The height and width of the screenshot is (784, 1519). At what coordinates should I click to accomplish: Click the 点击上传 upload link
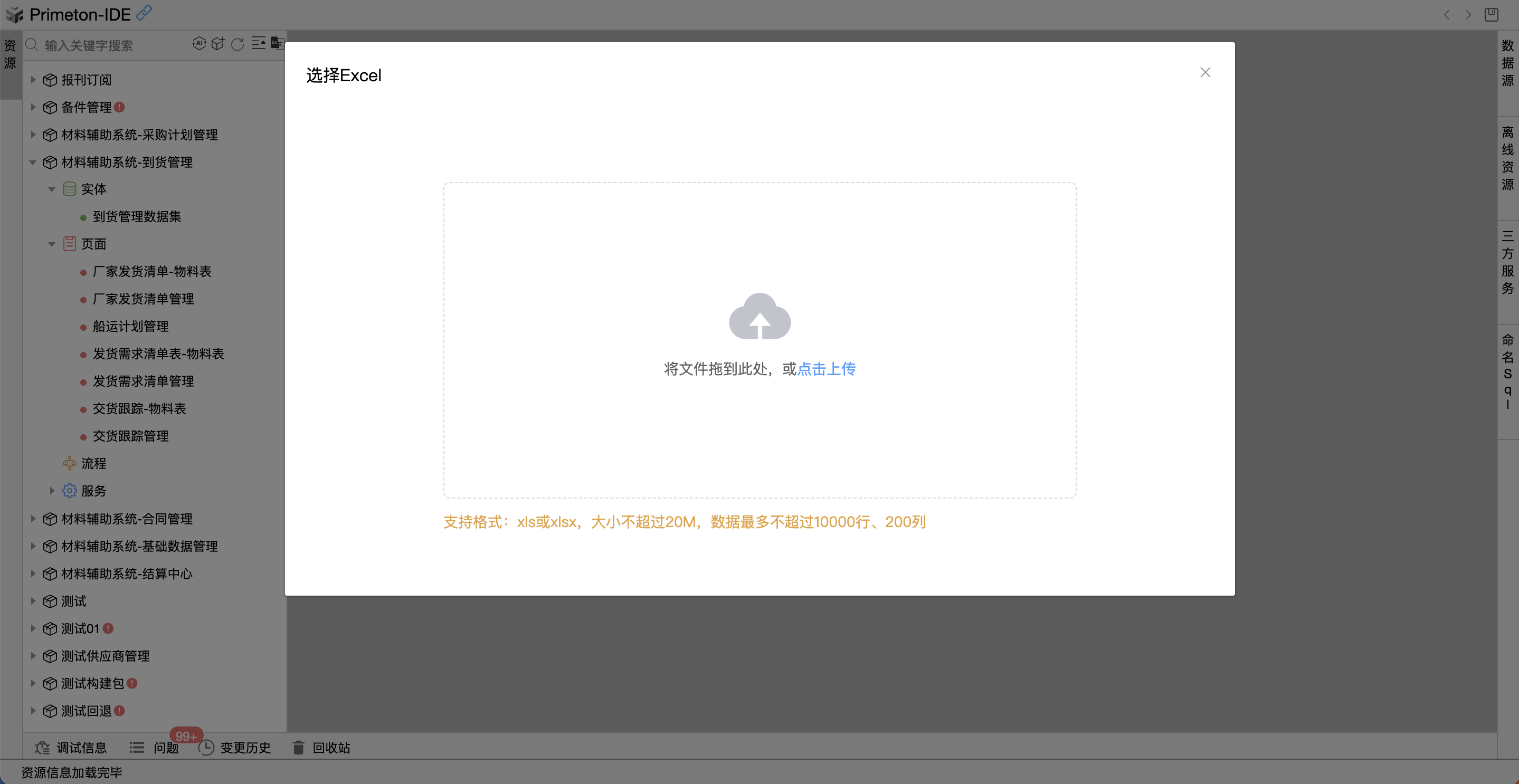click(x=825, y=369)
